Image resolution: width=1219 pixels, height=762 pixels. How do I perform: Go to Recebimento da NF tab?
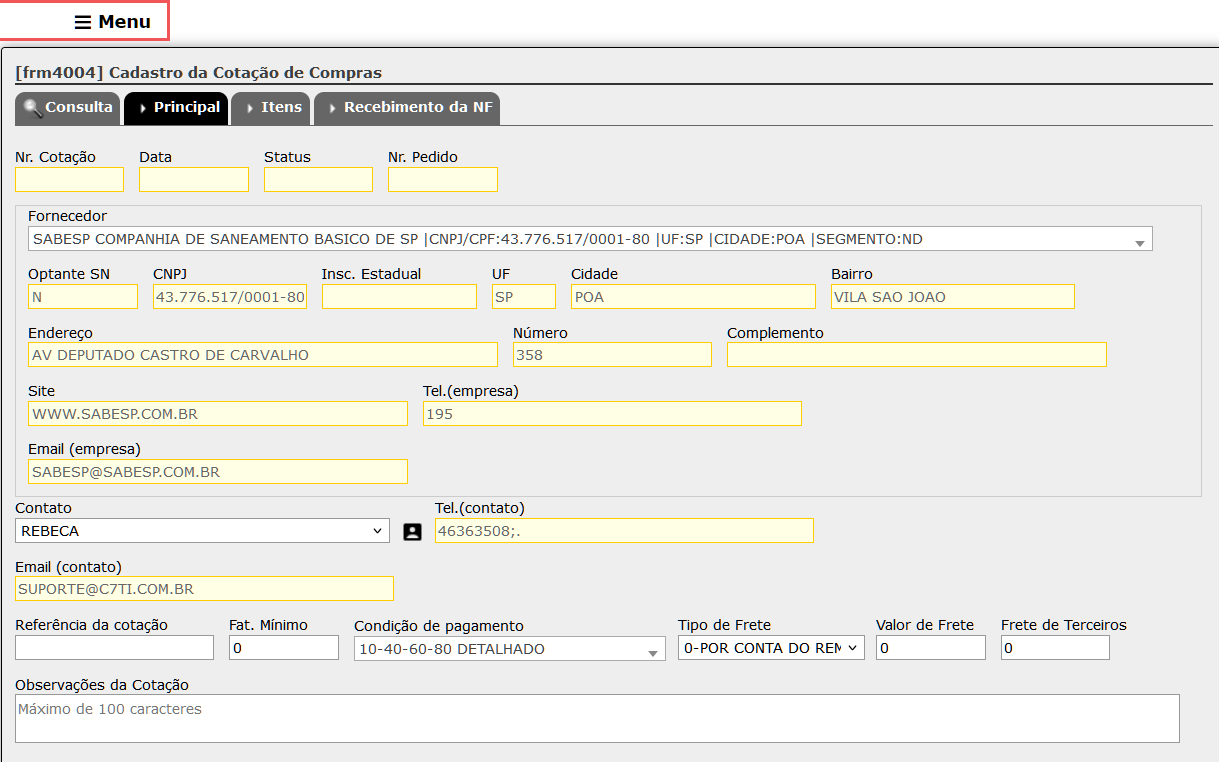tap(407, 108)
